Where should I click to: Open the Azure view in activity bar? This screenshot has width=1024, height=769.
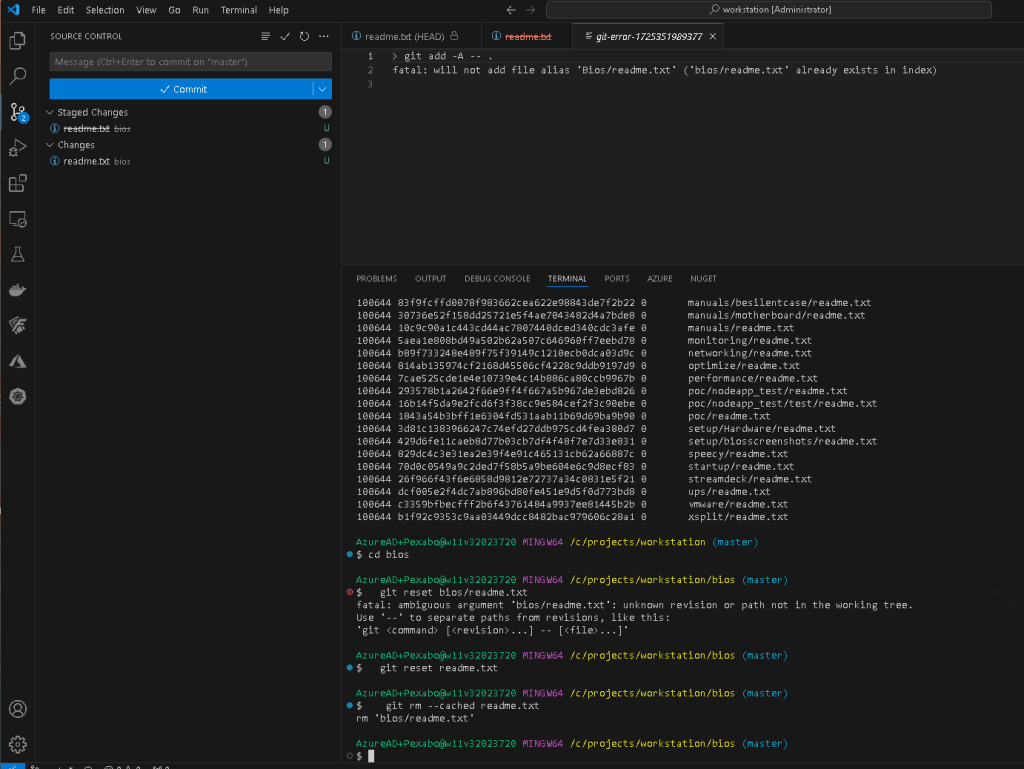click(18, 361)
